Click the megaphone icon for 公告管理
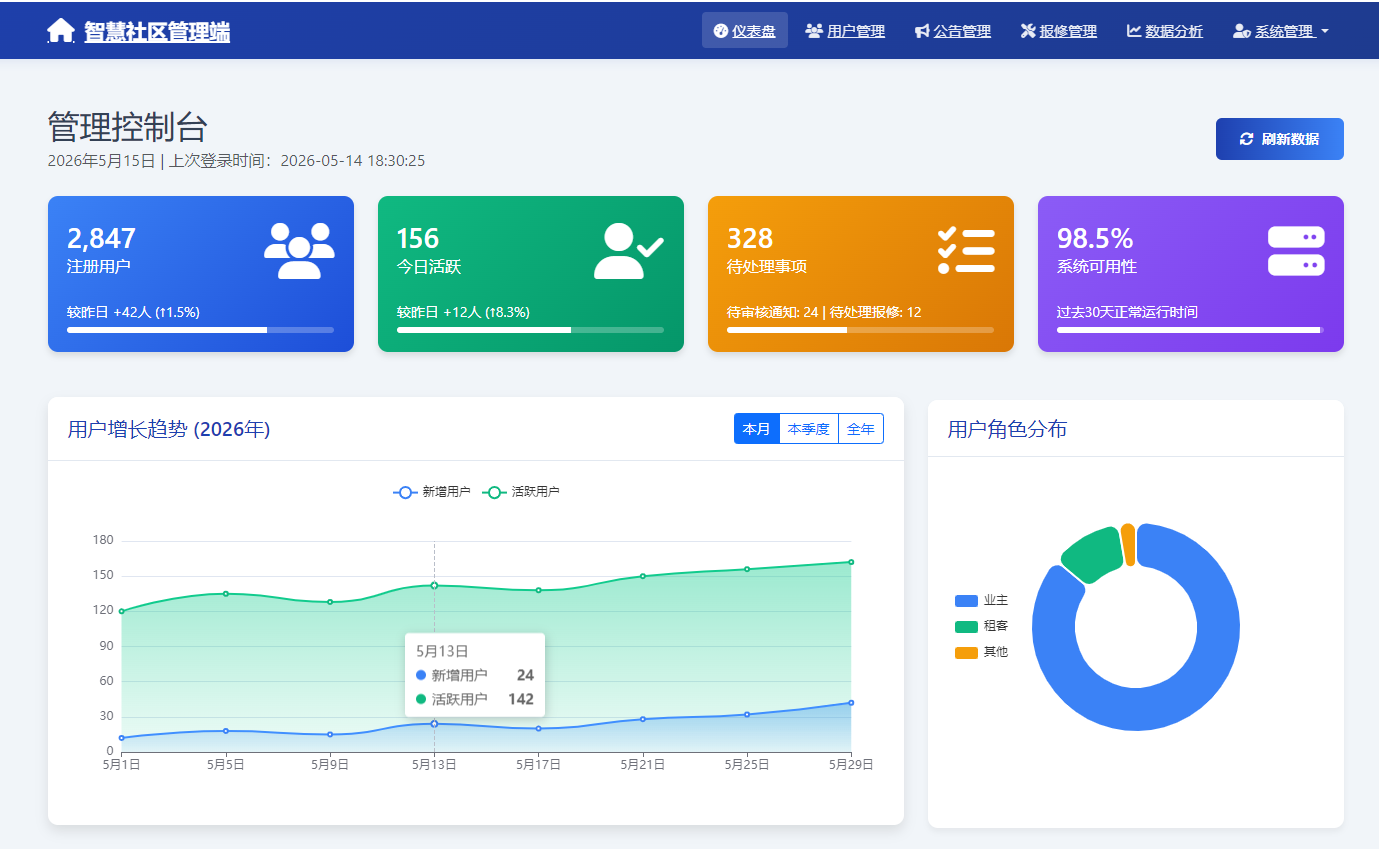Viewport: 1379px width, 849px height. tap(921, 31)
